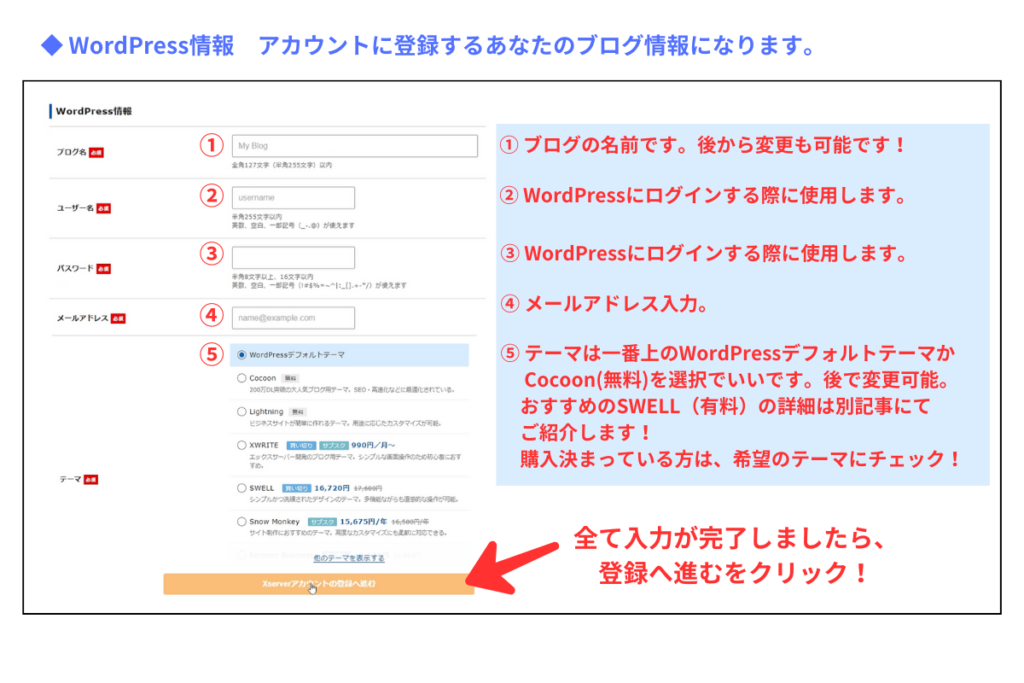1024x683 pixels.
Task: Click the email address input field
Action: 293,318
